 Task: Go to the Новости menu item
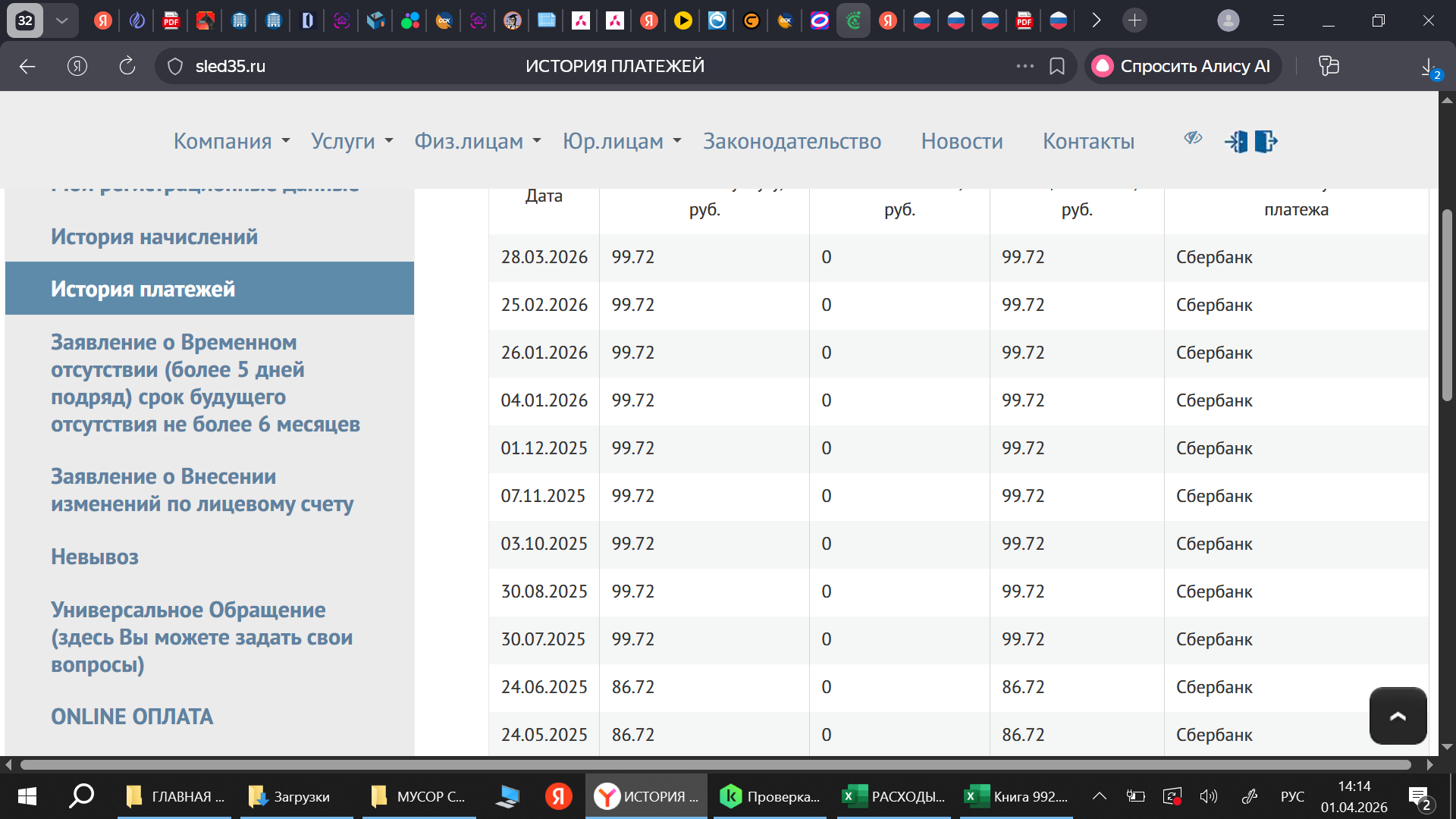[x=962, y=142]
